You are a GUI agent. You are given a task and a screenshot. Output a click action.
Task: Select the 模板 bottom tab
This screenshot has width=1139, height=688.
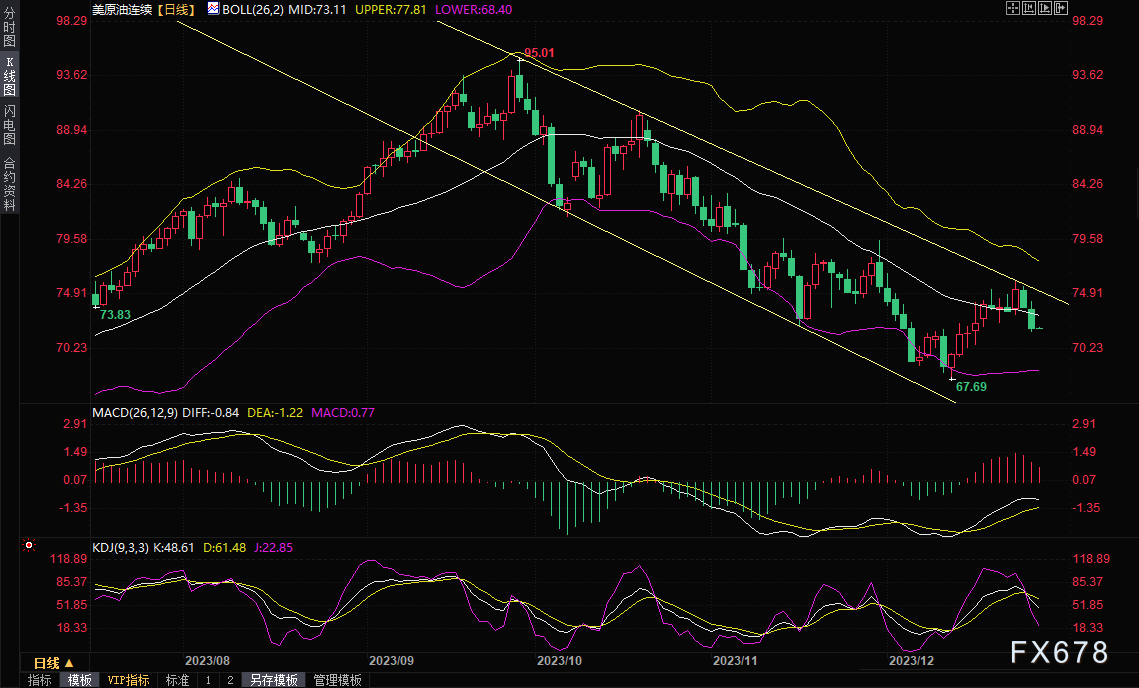tap(80, 680)
